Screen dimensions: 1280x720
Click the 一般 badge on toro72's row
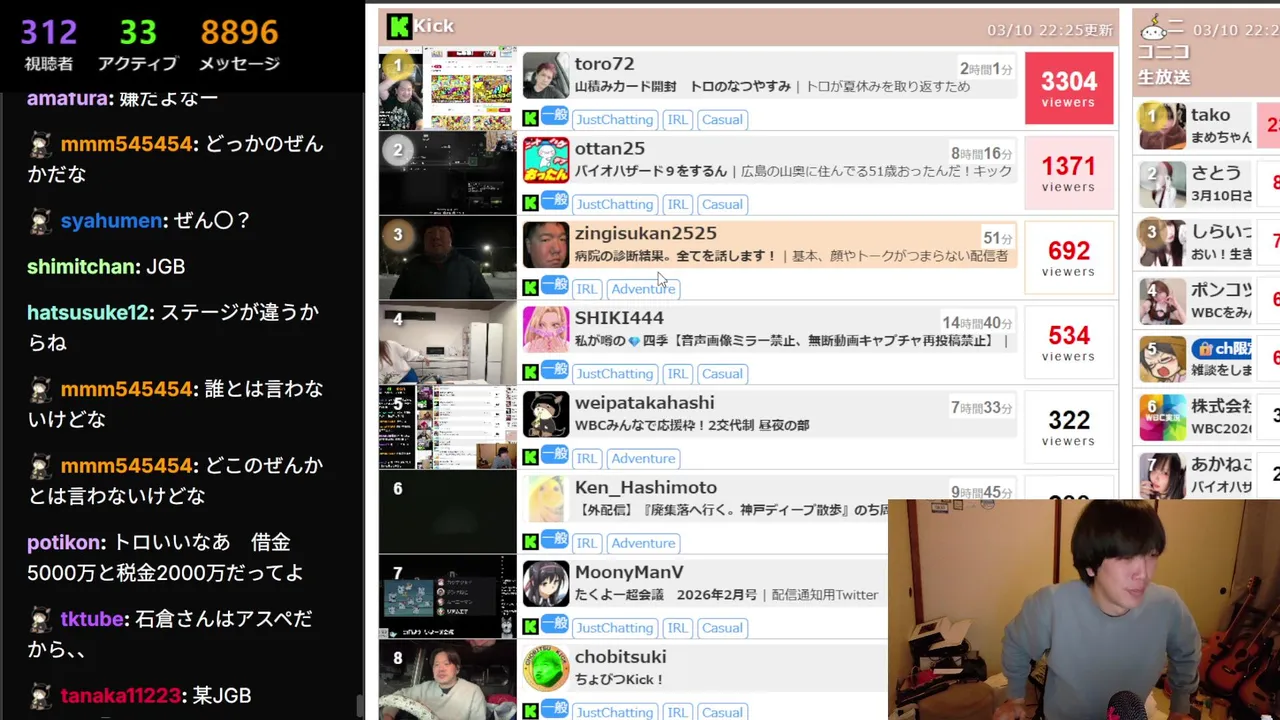pos(555,116)
